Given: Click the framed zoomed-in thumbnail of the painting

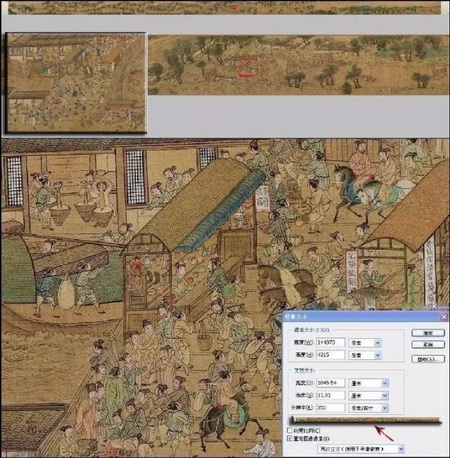Looking at the screenshot, I should [x=76, y=83].
